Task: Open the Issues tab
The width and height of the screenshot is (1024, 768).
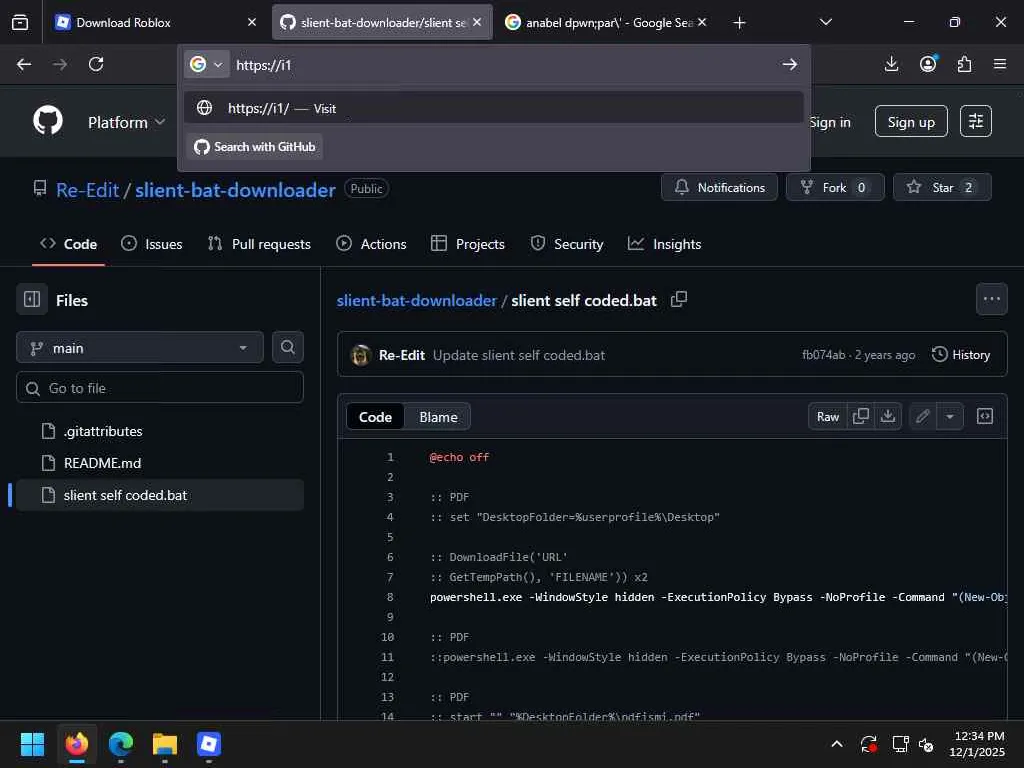Action: pos(152,244)
